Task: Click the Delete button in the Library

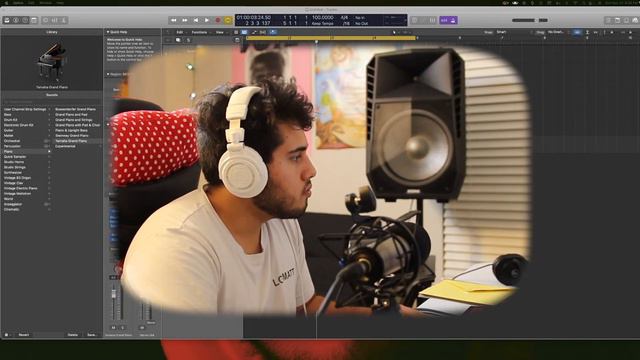Action: coord(73,335)
